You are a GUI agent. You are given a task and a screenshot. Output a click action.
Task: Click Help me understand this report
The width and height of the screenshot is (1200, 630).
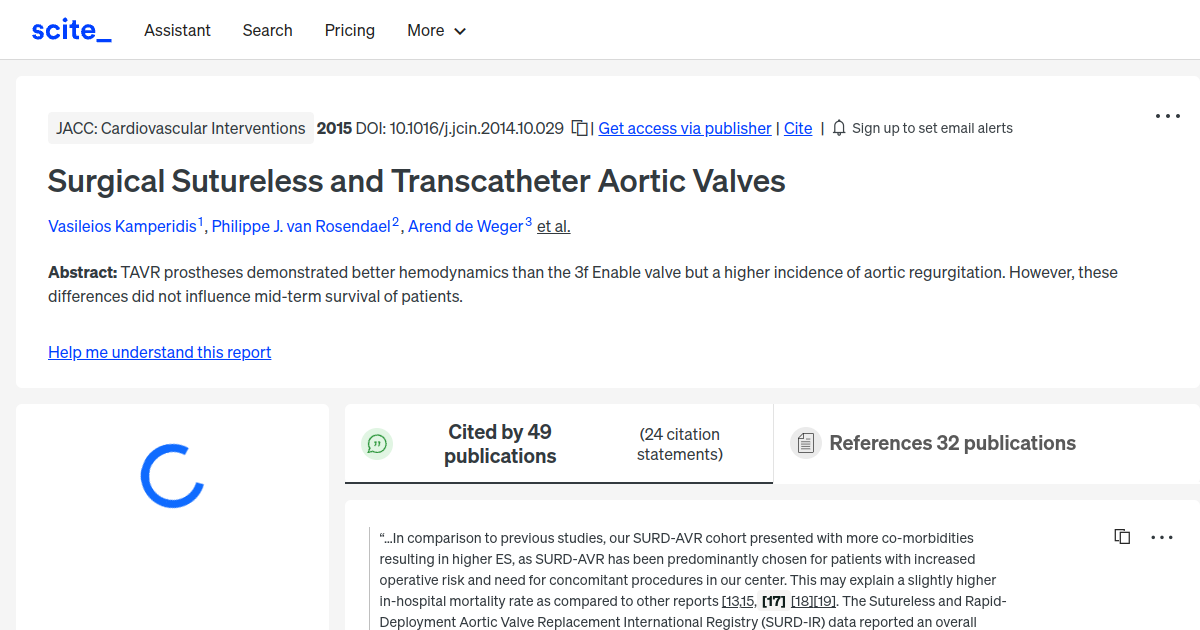[x=159, y=352]
